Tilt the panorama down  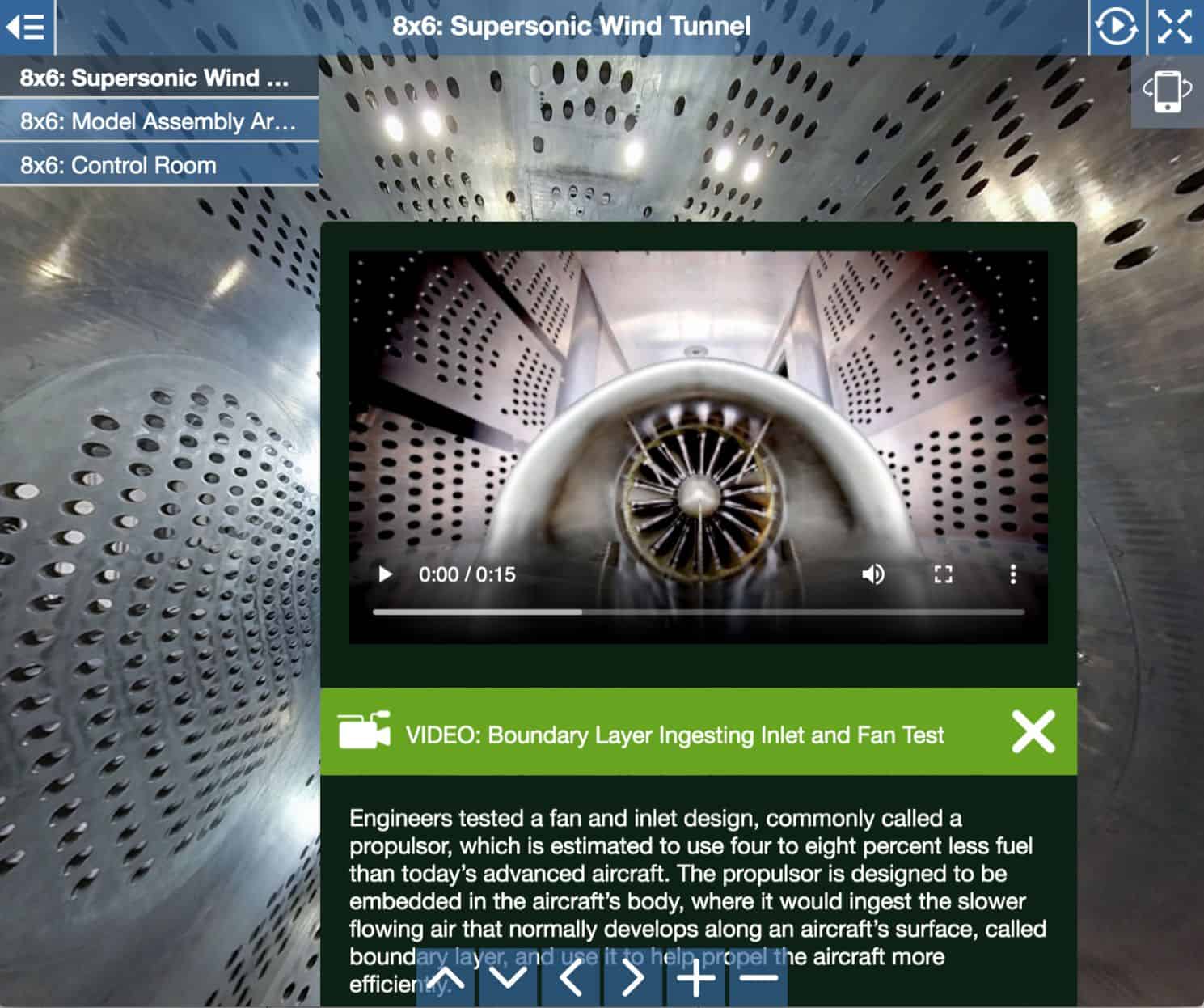(x=508, y=979)
